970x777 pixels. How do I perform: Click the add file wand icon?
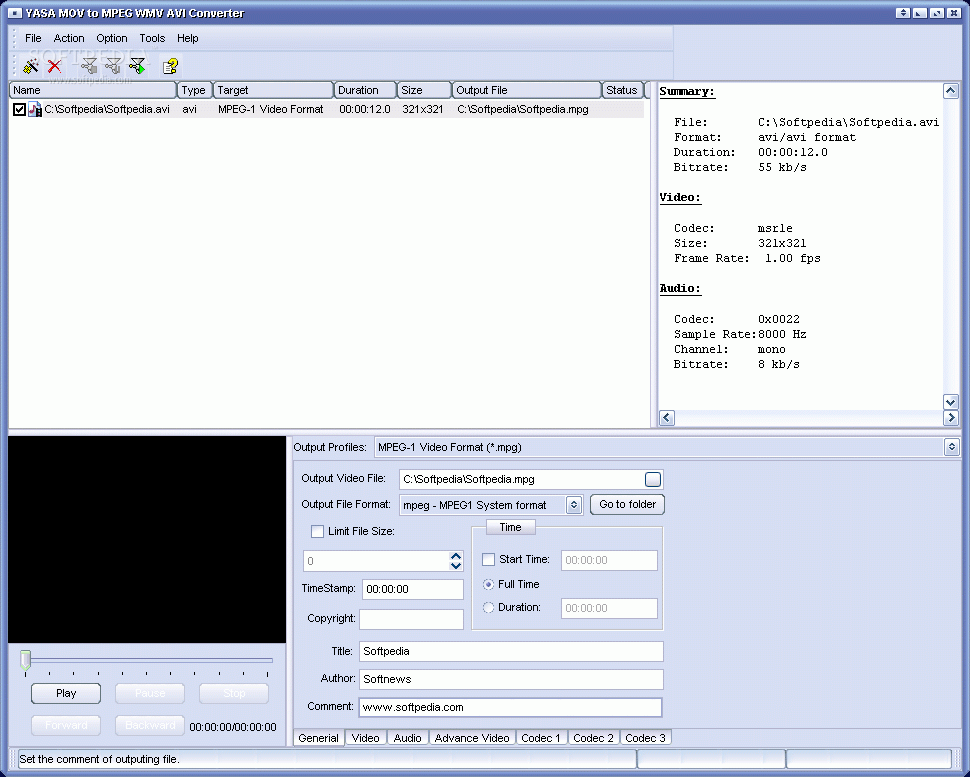click(x=30, y=66)
